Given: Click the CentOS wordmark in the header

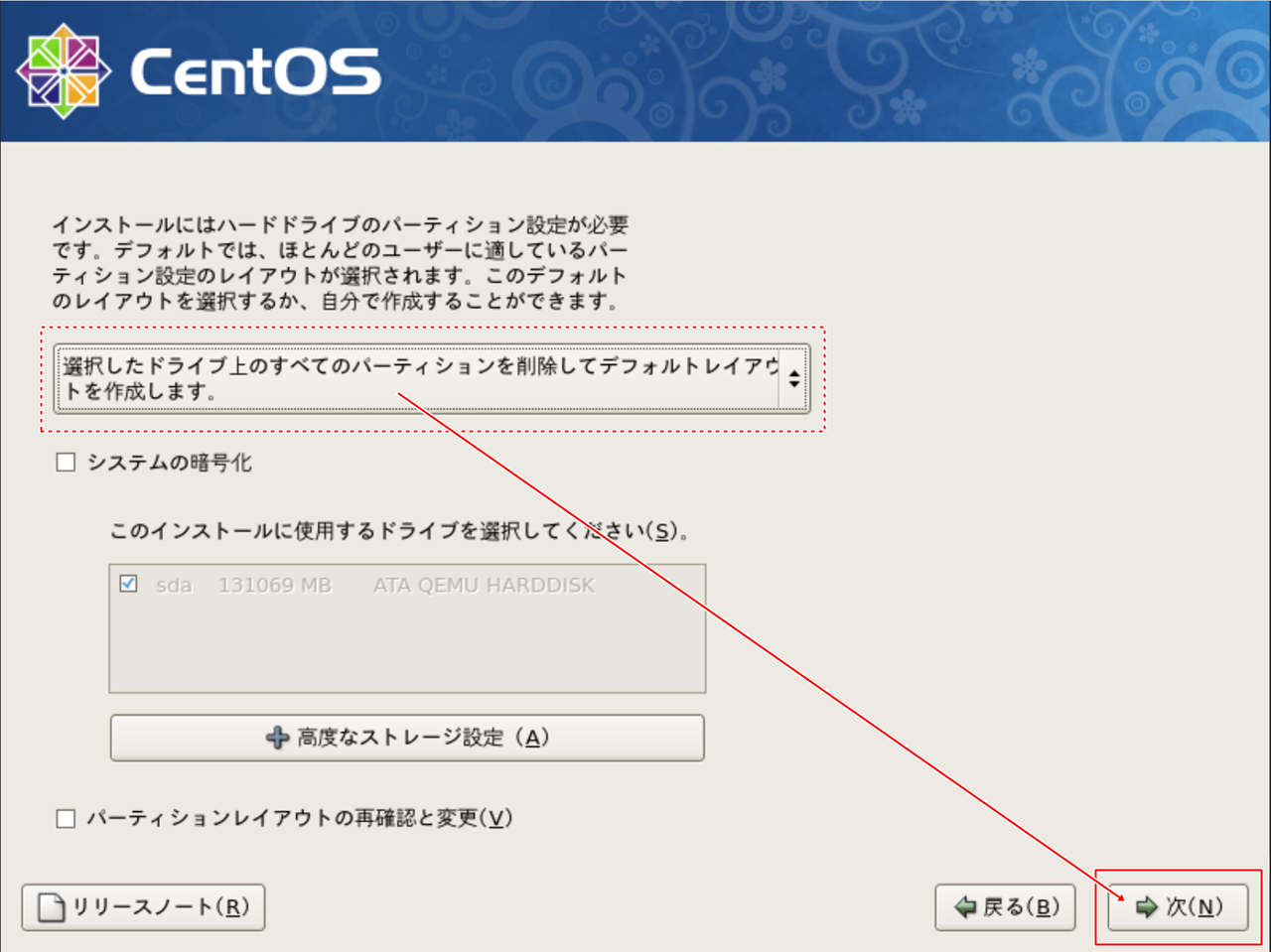Looking at the screenshot, I should point(255,71).
